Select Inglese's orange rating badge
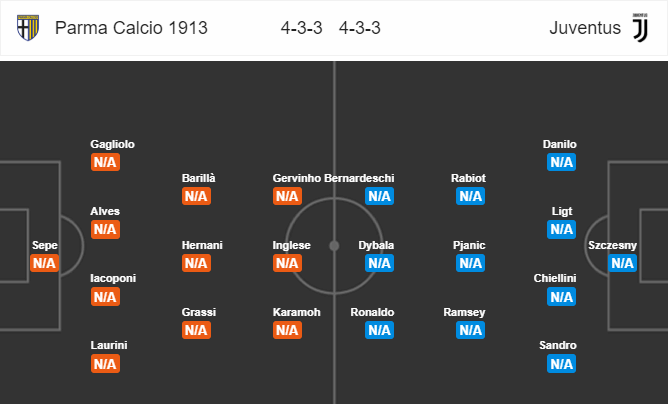 pos(287,263)
